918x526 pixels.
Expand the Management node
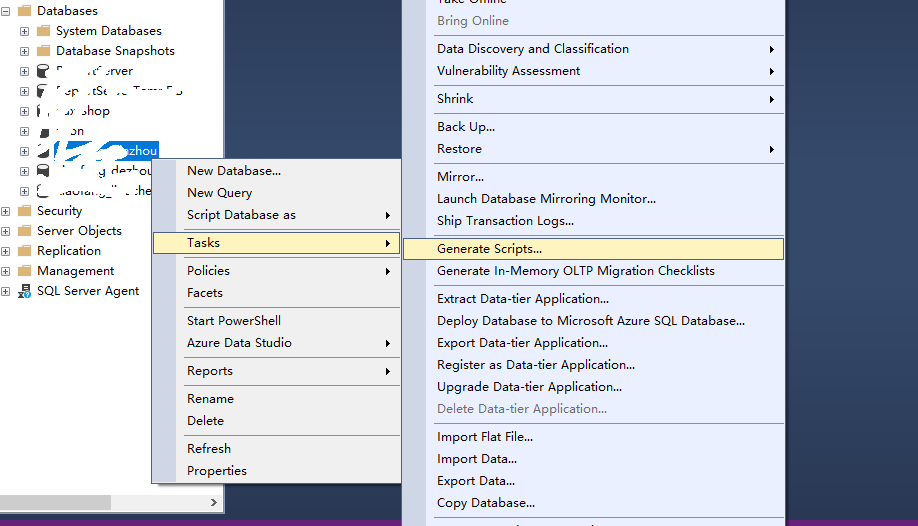click(x=5, y=271)
